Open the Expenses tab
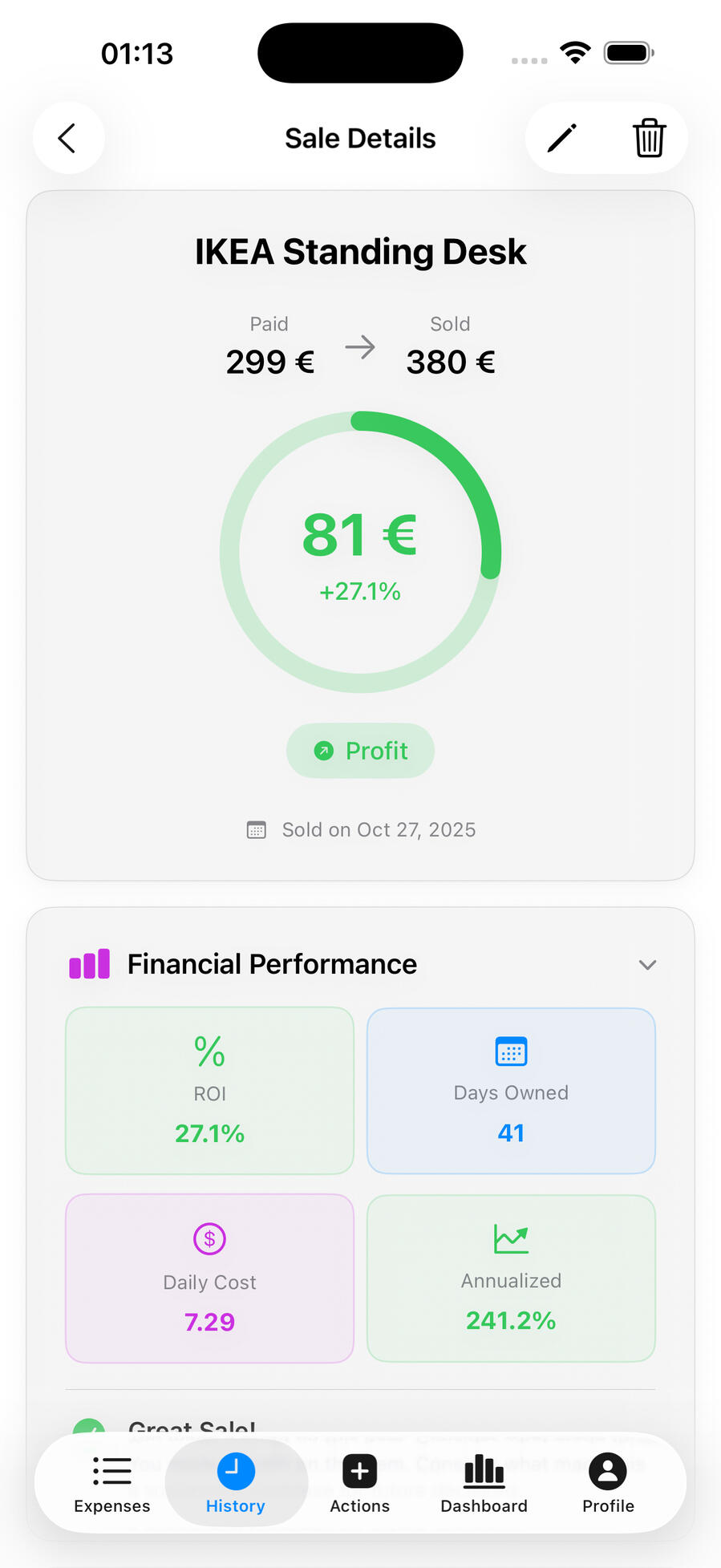This screenshot has width=721, height=1568. point(112,1484)
